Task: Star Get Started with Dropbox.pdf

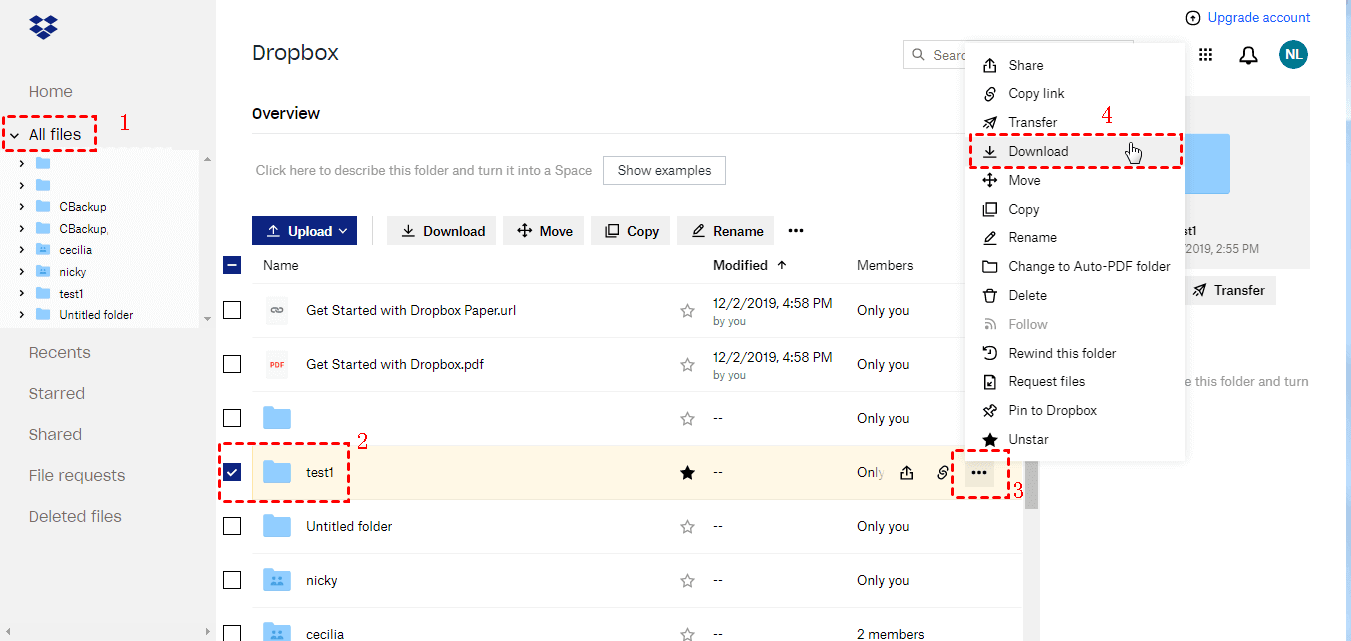Action: click(687, 365)
